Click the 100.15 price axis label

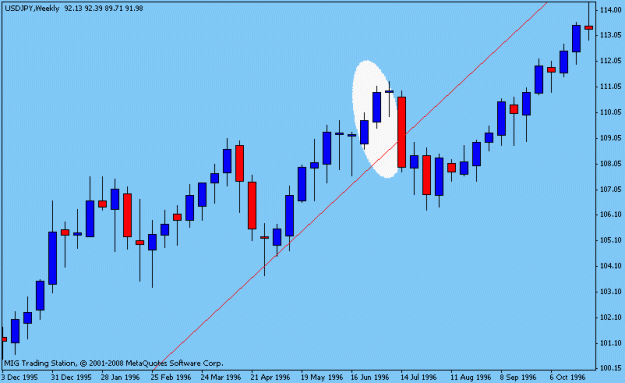(611, 368)
